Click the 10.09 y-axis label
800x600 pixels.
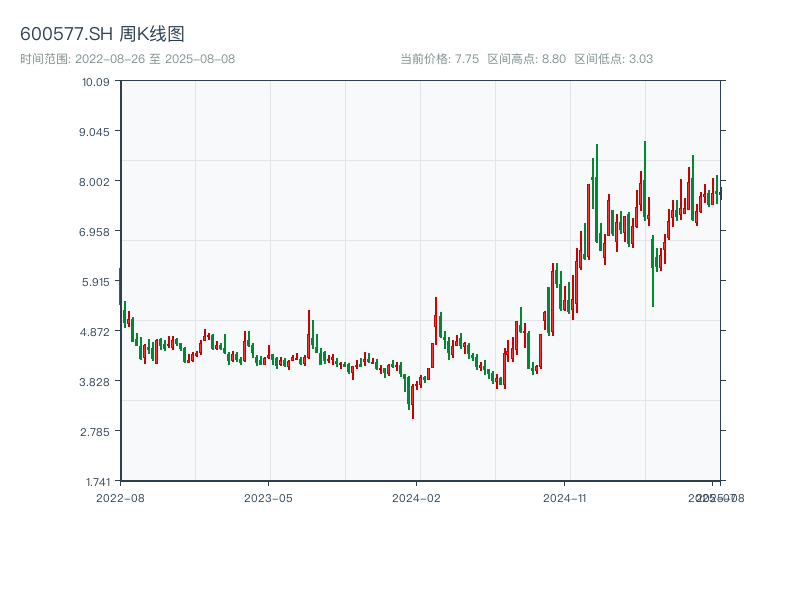[x=96, y=82]
